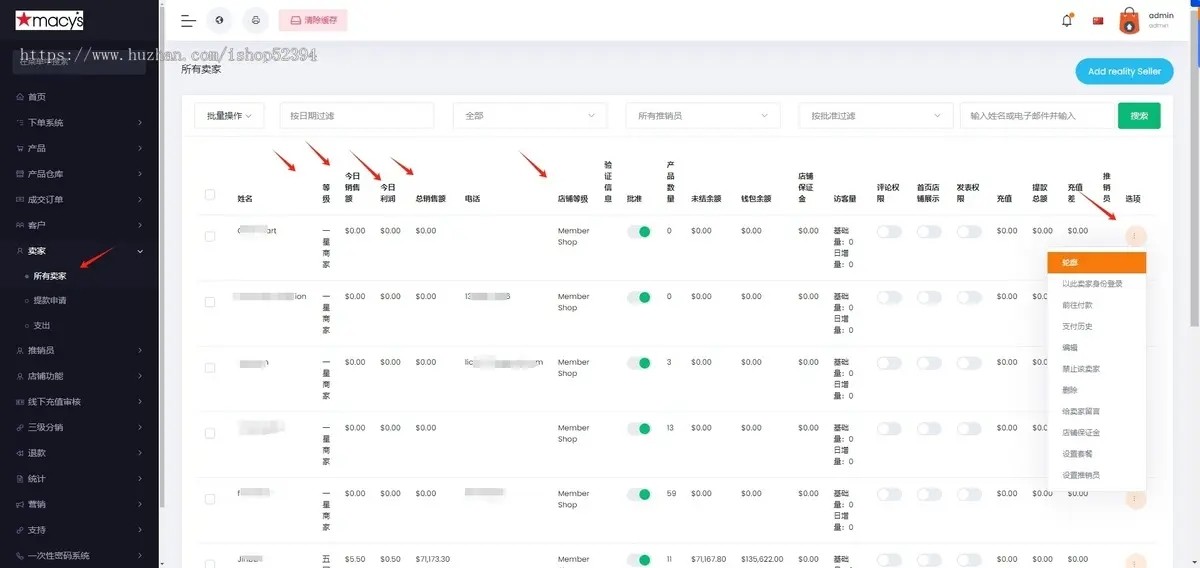Select 以此卖家身份登录 from context menu
The image size is (1200, 568).
point(1092,284)
